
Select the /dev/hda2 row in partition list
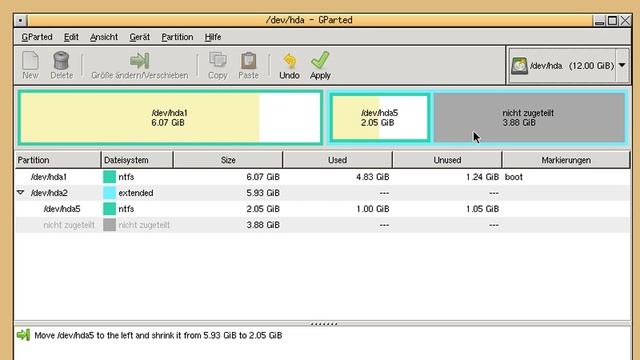coord(322,193)
